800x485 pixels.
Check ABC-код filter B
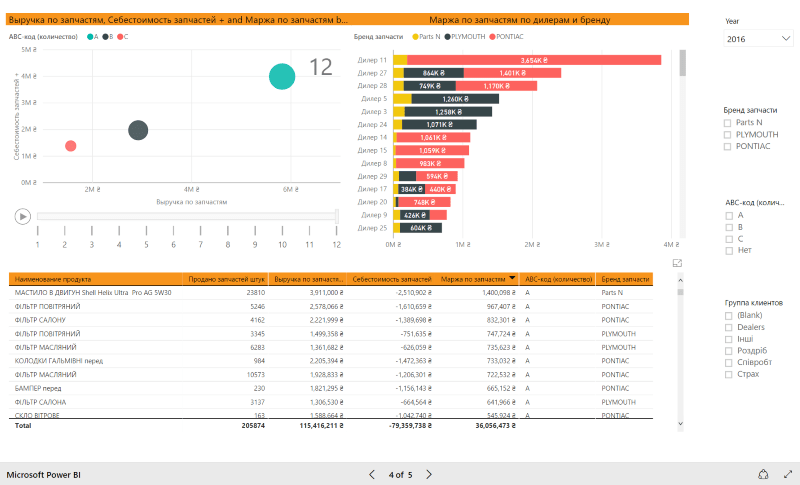click(x=729, y=227)
